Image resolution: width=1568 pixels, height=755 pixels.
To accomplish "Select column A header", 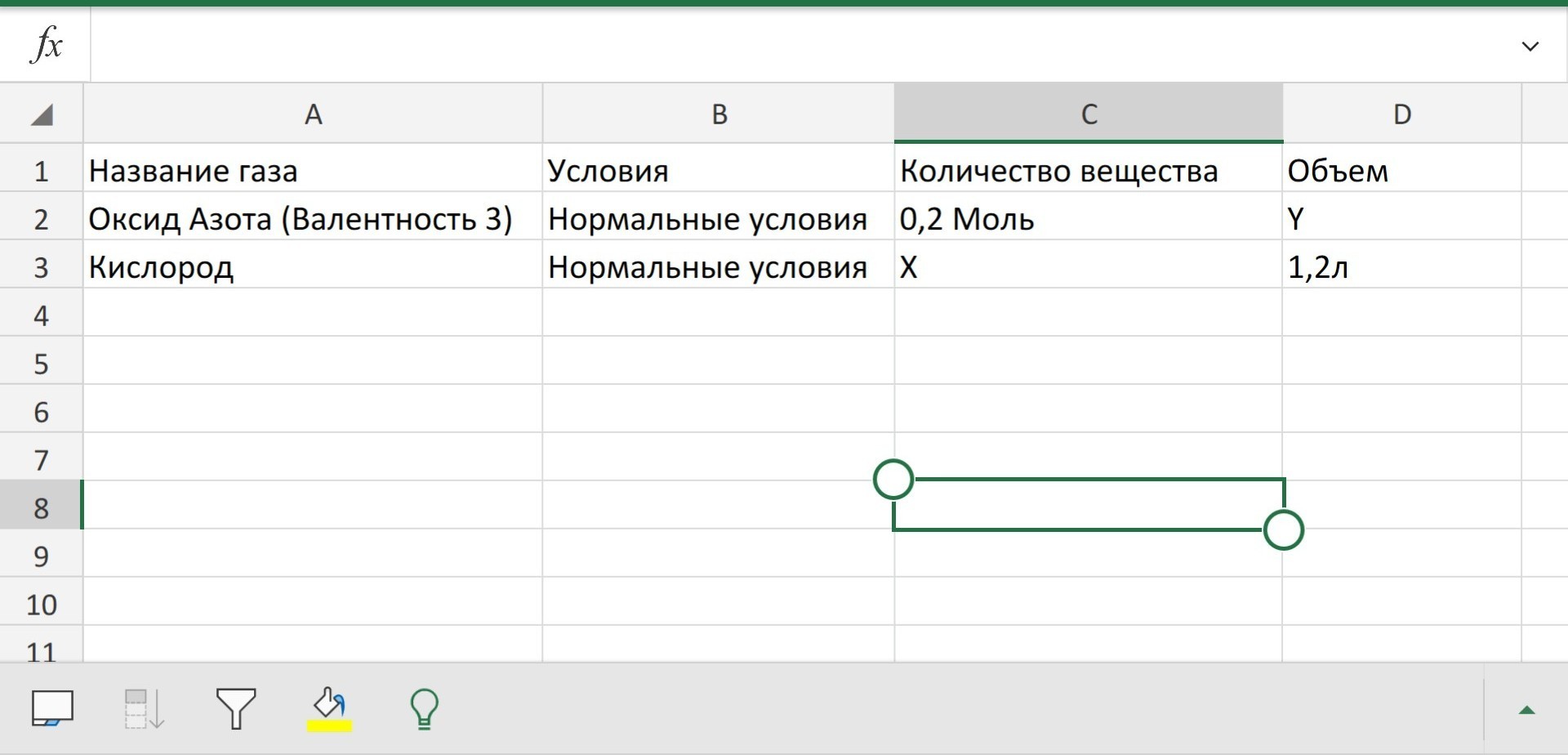I will (313, 114).
